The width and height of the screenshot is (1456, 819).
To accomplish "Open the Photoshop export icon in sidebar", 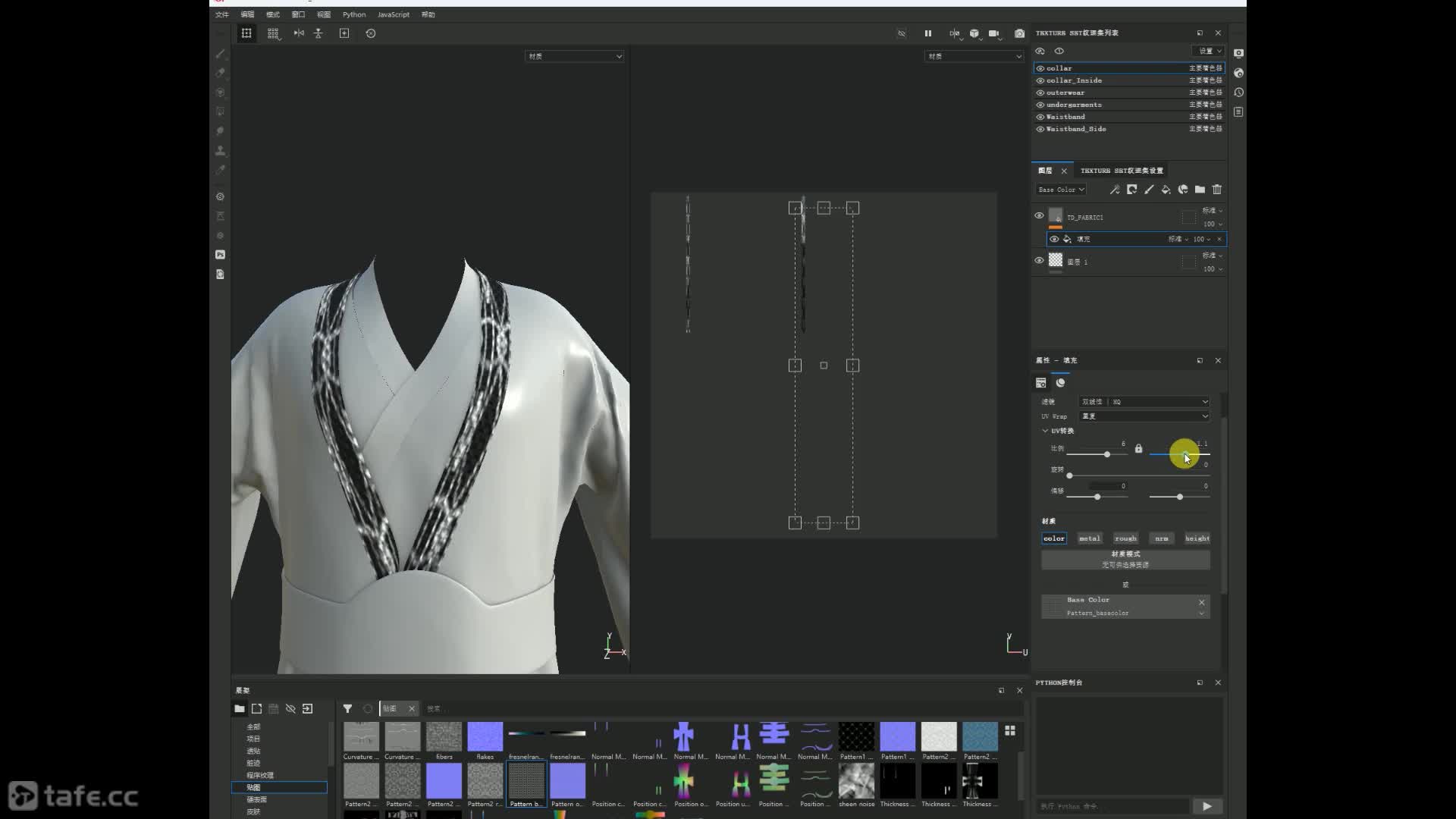I will [x=220, y=255].
